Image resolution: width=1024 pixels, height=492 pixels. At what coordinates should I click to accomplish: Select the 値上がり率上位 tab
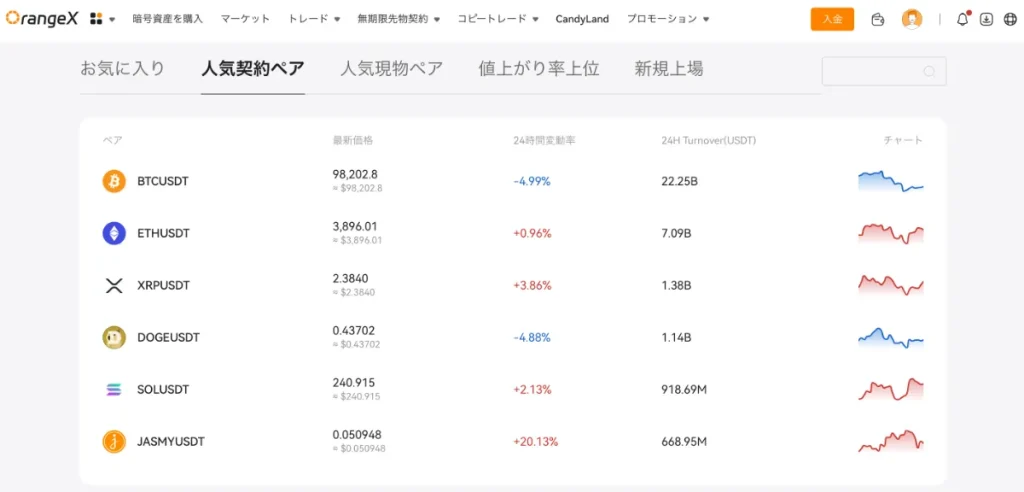click(538, 69)
